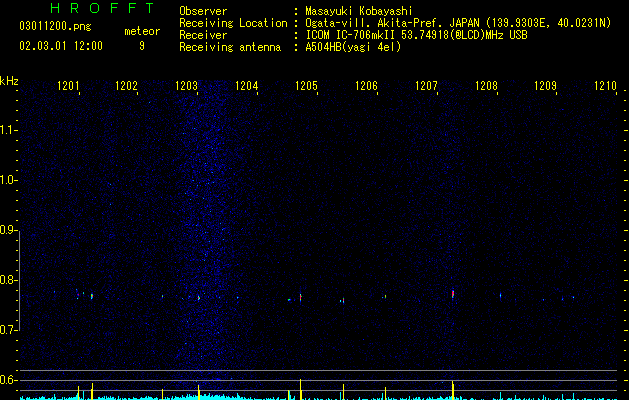Click the 1208 time marker
The height and width of the screenshot is (400, 629).
point(486,86)
